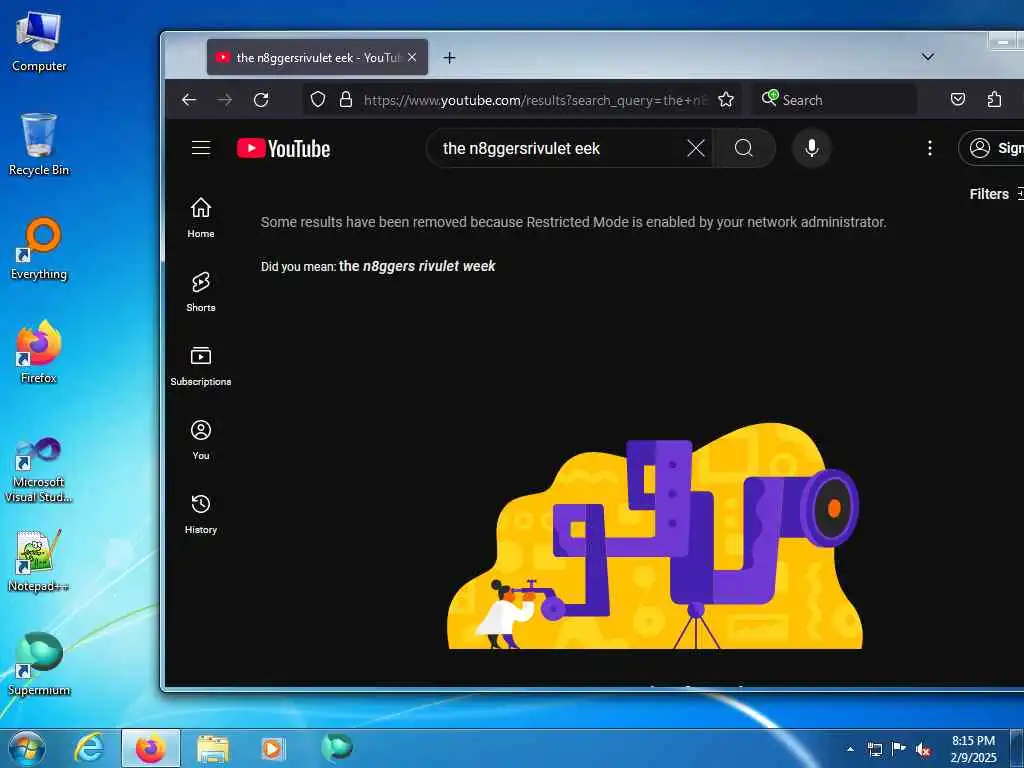Open History in the sidebar

200,514
